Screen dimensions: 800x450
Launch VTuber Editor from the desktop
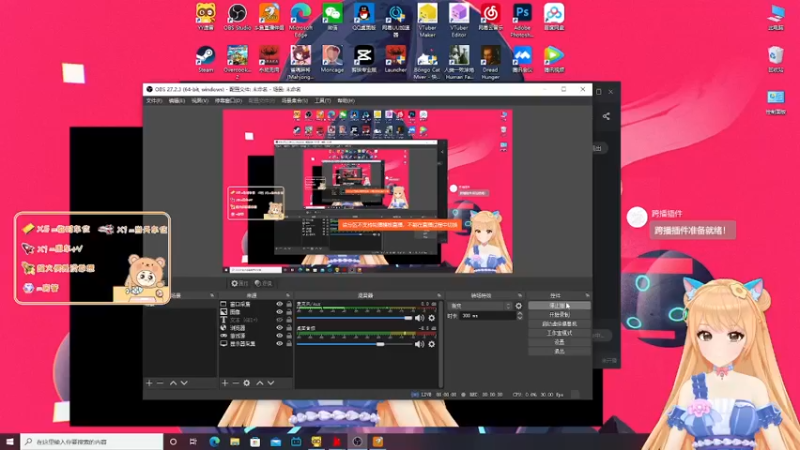459,19
